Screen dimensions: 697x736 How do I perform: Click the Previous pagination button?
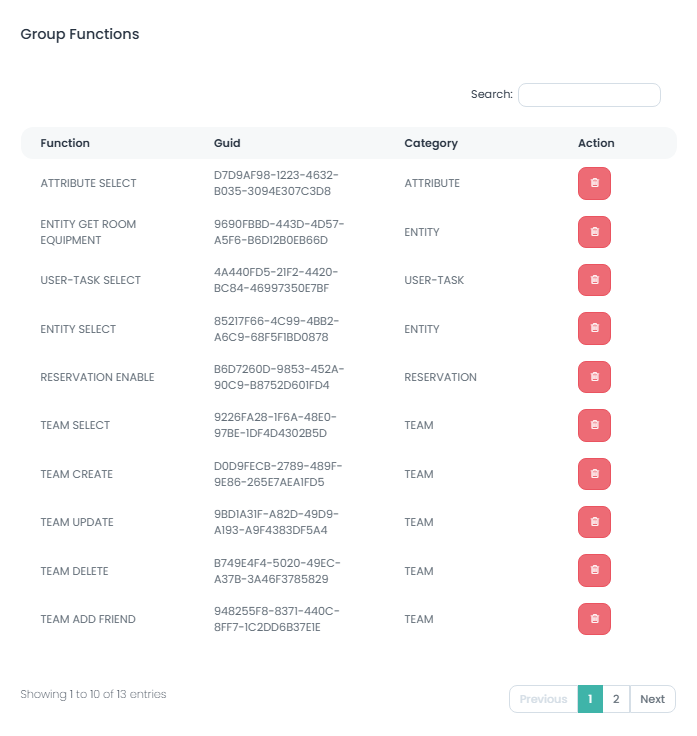(x=543, y=699)
